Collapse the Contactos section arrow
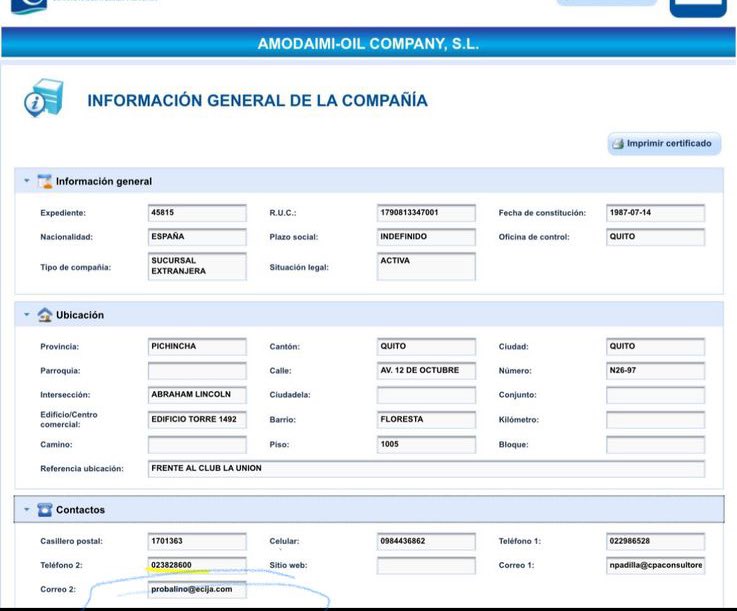Viewport: 737px width, 611px height. click(27, 509)
